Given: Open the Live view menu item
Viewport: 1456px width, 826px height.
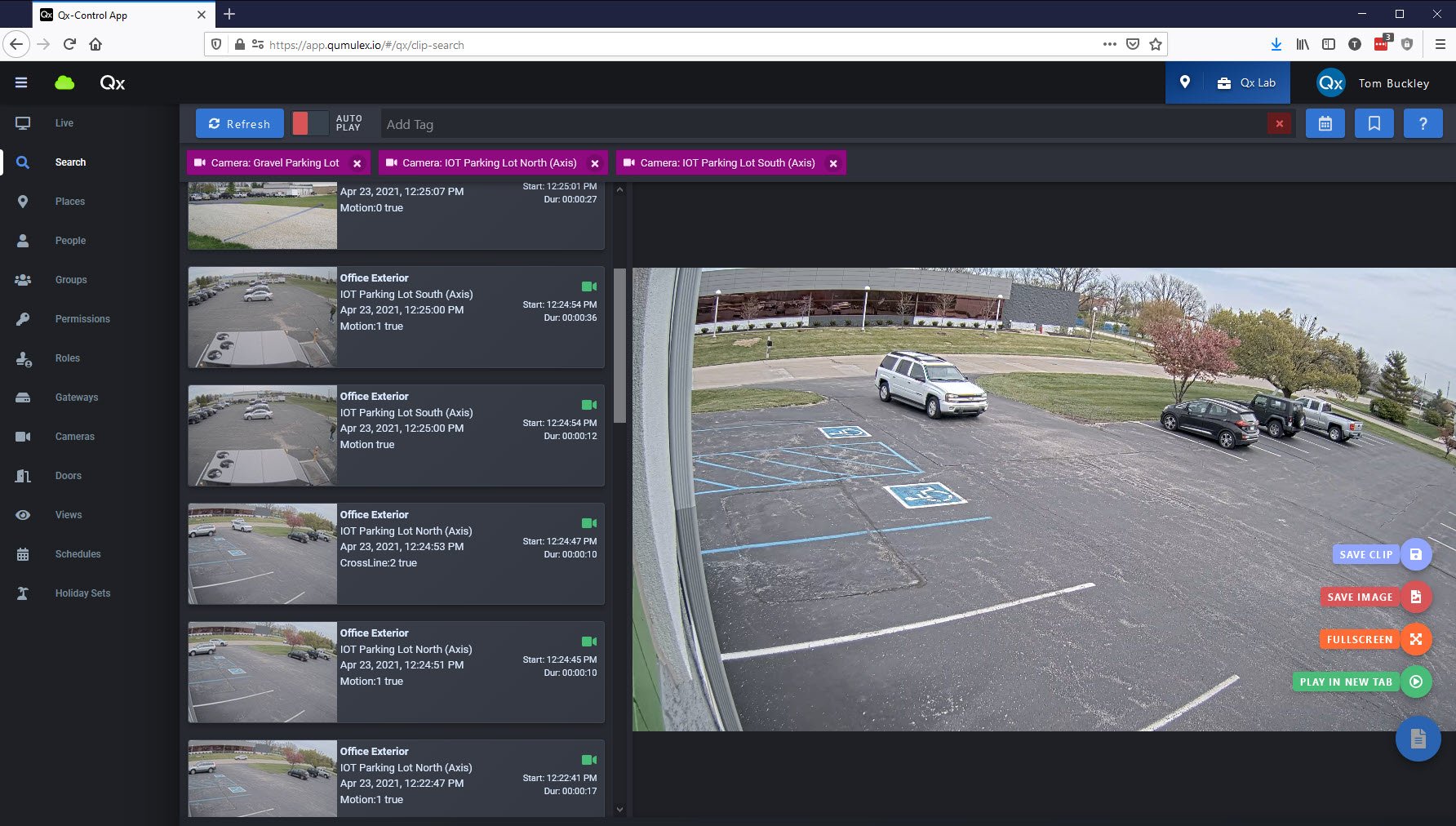Looking at the screenshot, I should pyautogui.click(x=64, y=123).
